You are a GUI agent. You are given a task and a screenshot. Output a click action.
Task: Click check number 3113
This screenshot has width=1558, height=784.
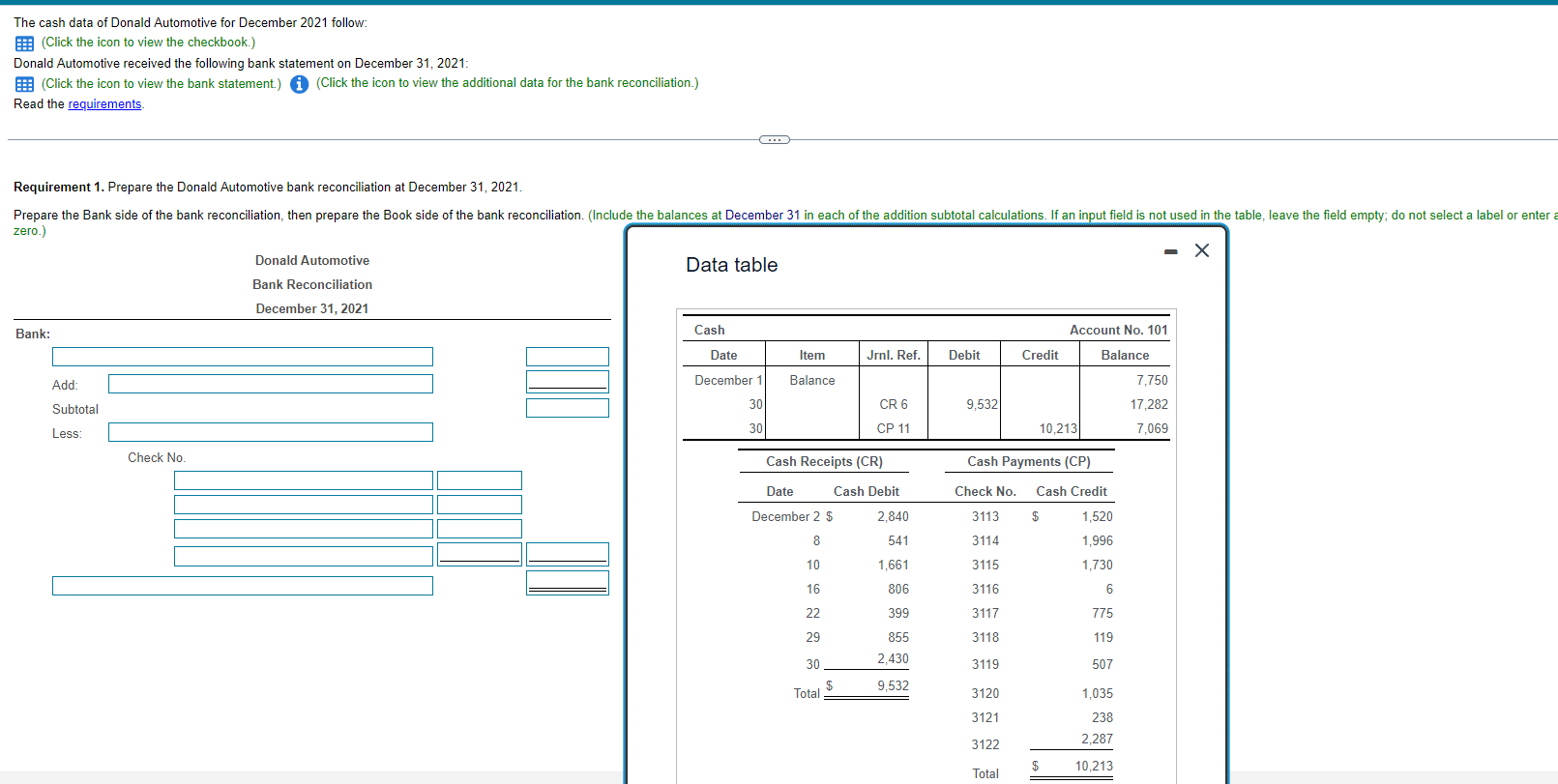pos(985,517)
